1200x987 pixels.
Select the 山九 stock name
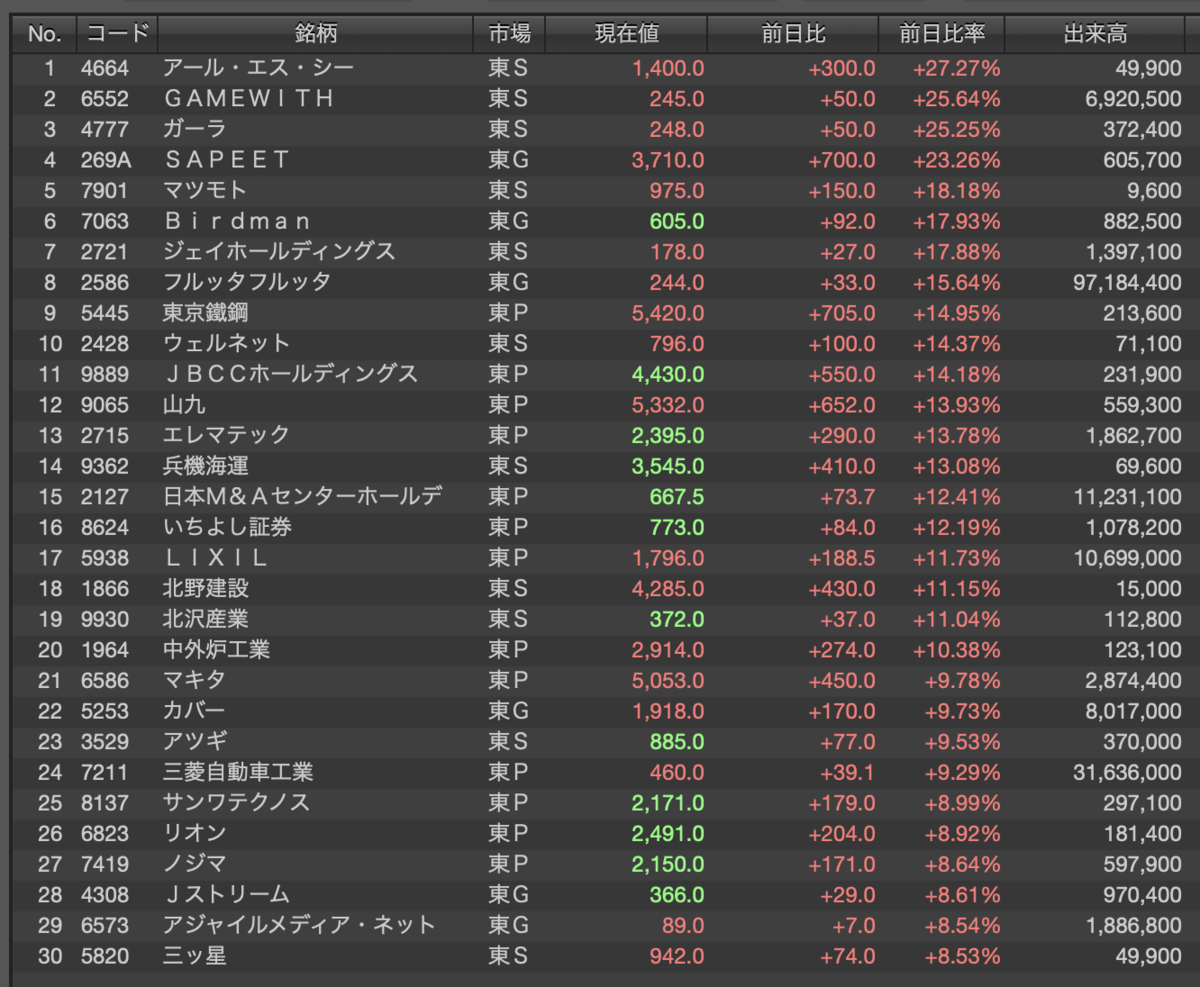[184, 404]
